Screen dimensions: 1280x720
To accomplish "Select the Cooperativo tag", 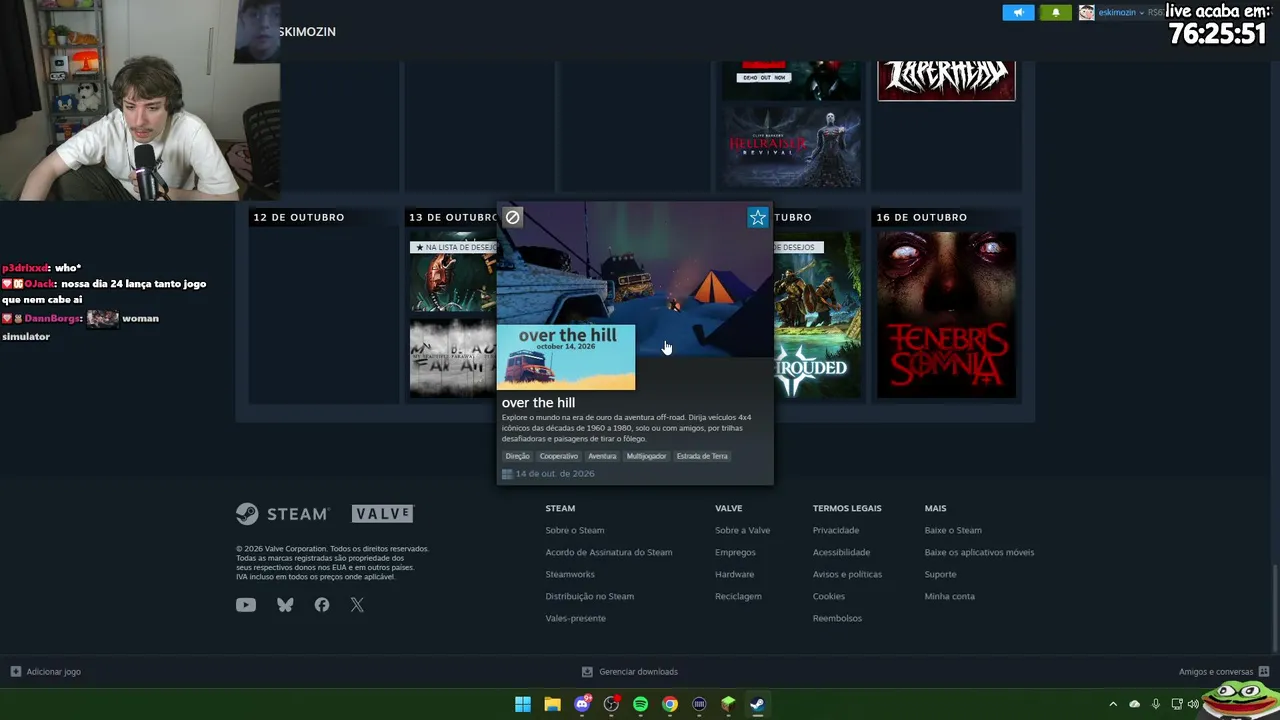I will pyautogui.click(x=559, y=456).
